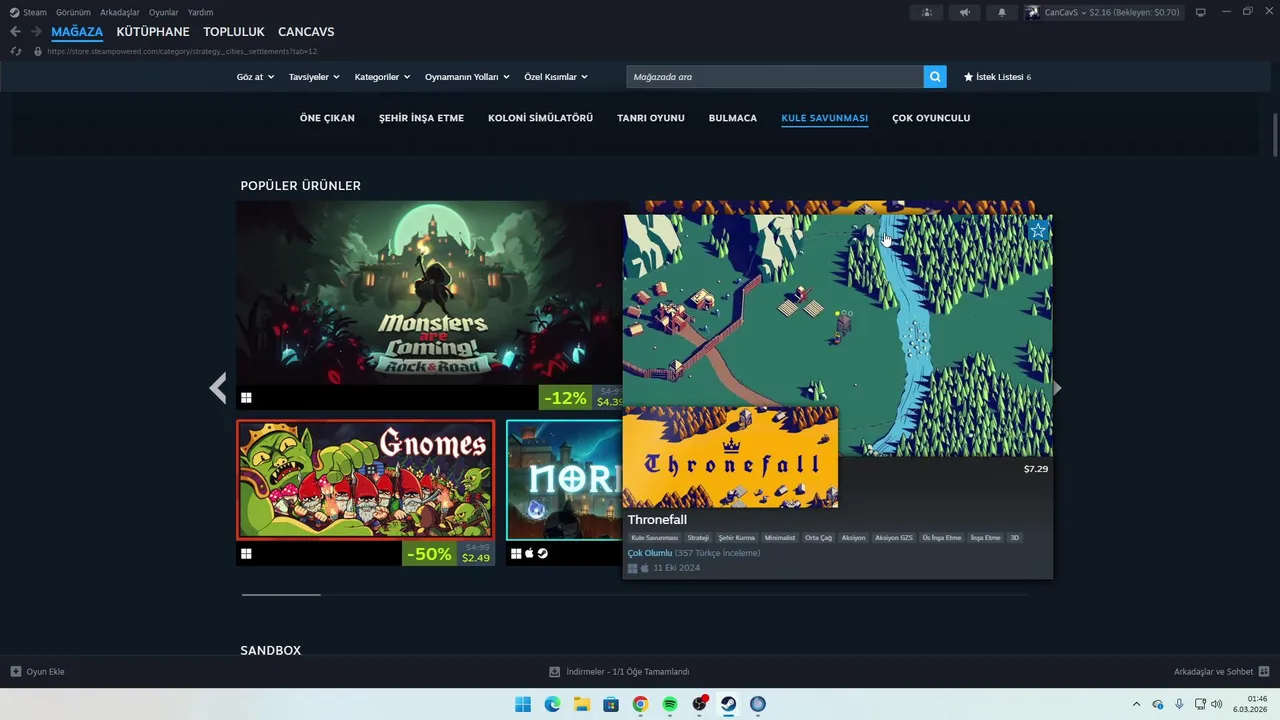The image size is (1280, 720).
Task: Expand the Tavsiyeler dropdown
Action: tap(314, 77)
